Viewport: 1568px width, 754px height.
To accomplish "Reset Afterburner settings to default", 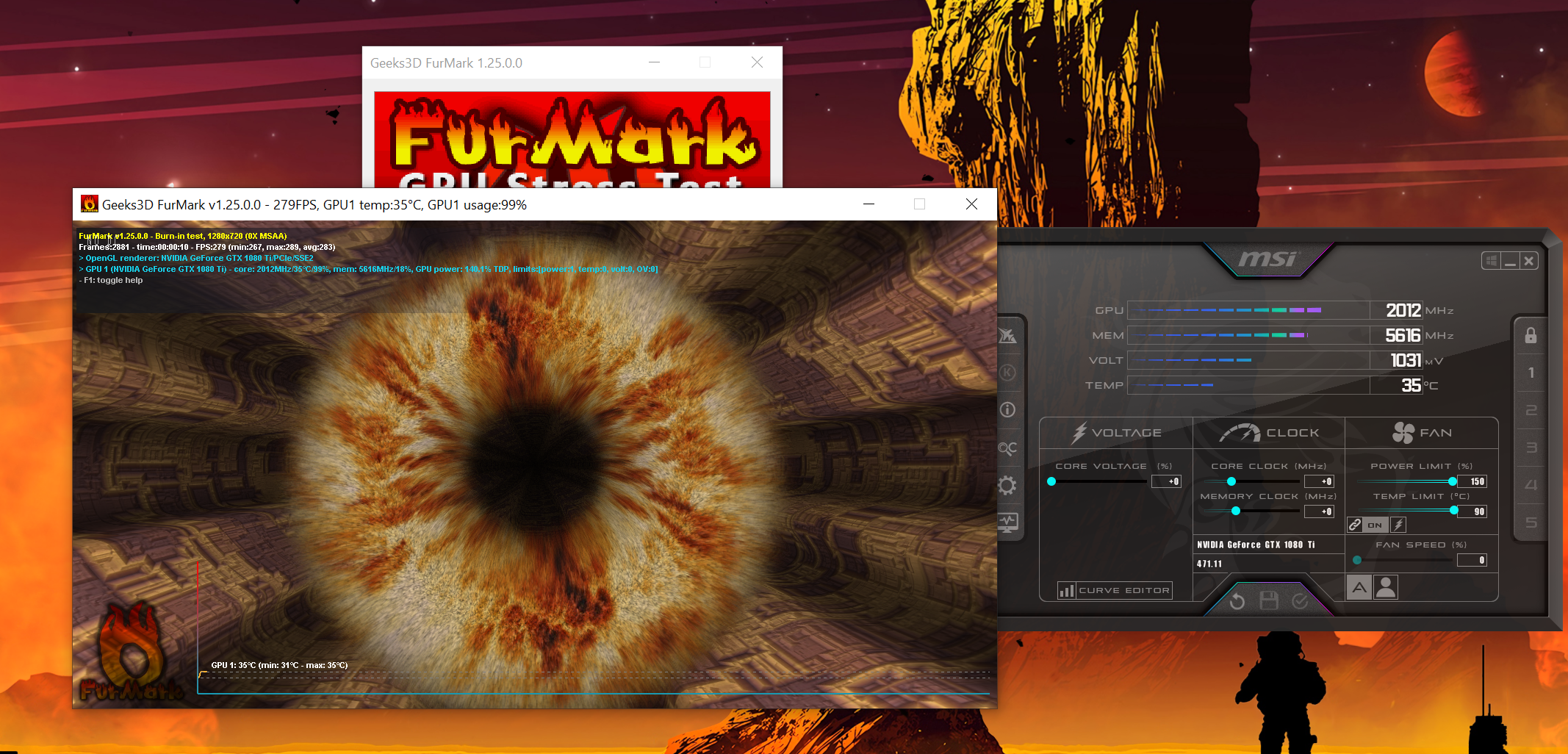I will 1237,601.
